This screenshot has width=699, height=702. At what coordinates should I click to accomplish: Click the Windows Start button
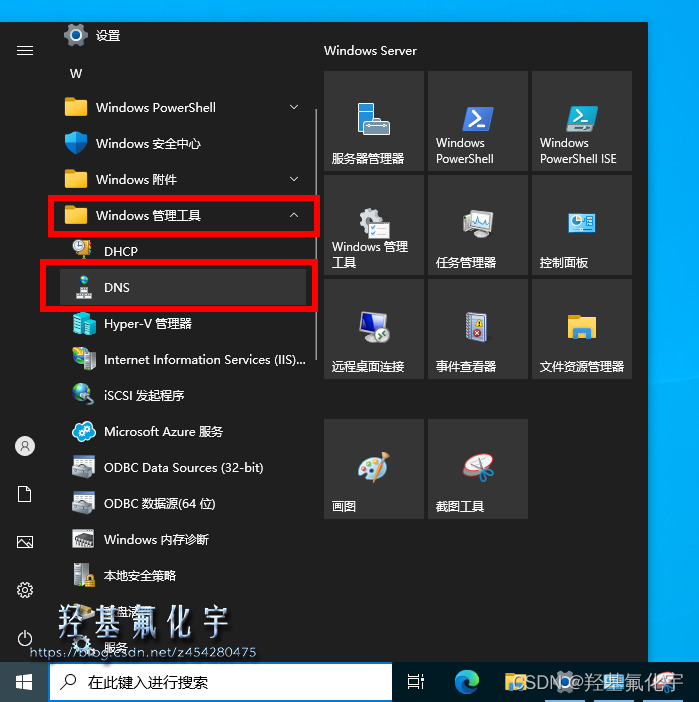pos(24,682)
